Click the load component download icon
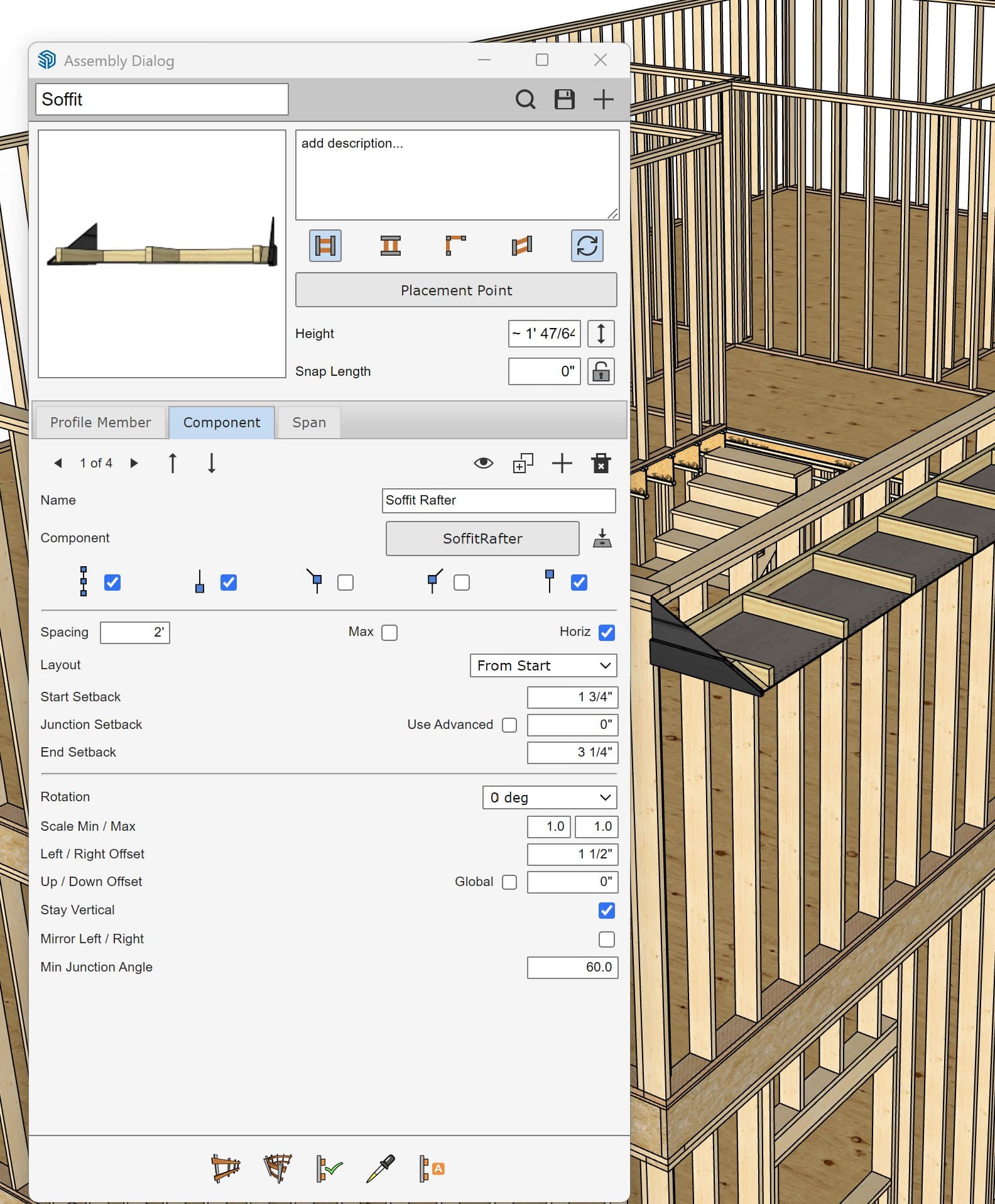Image resolution: width=995 pixels, height=1204 pixels. [x=602, y=538]
